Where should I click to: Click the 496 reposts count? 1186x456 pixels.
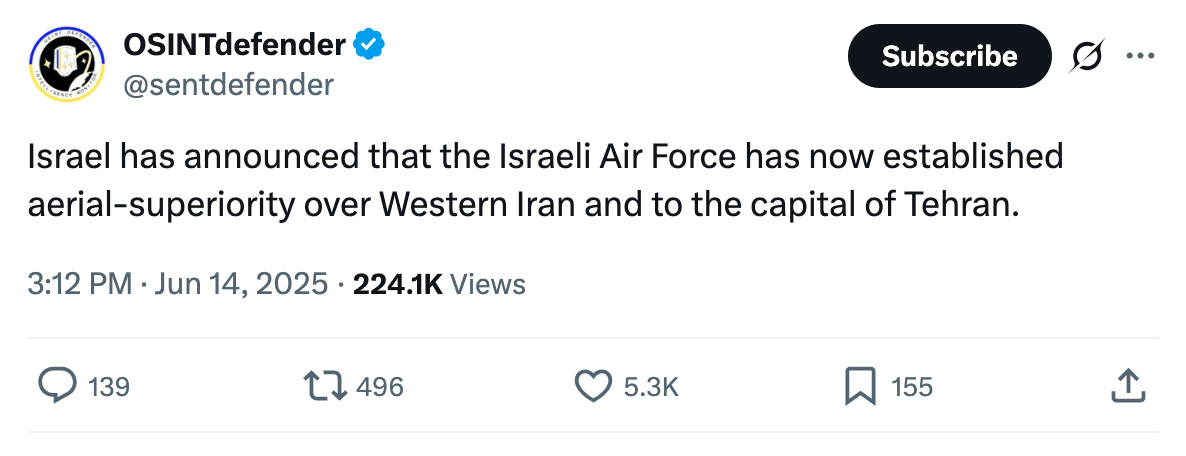point(380,387)
